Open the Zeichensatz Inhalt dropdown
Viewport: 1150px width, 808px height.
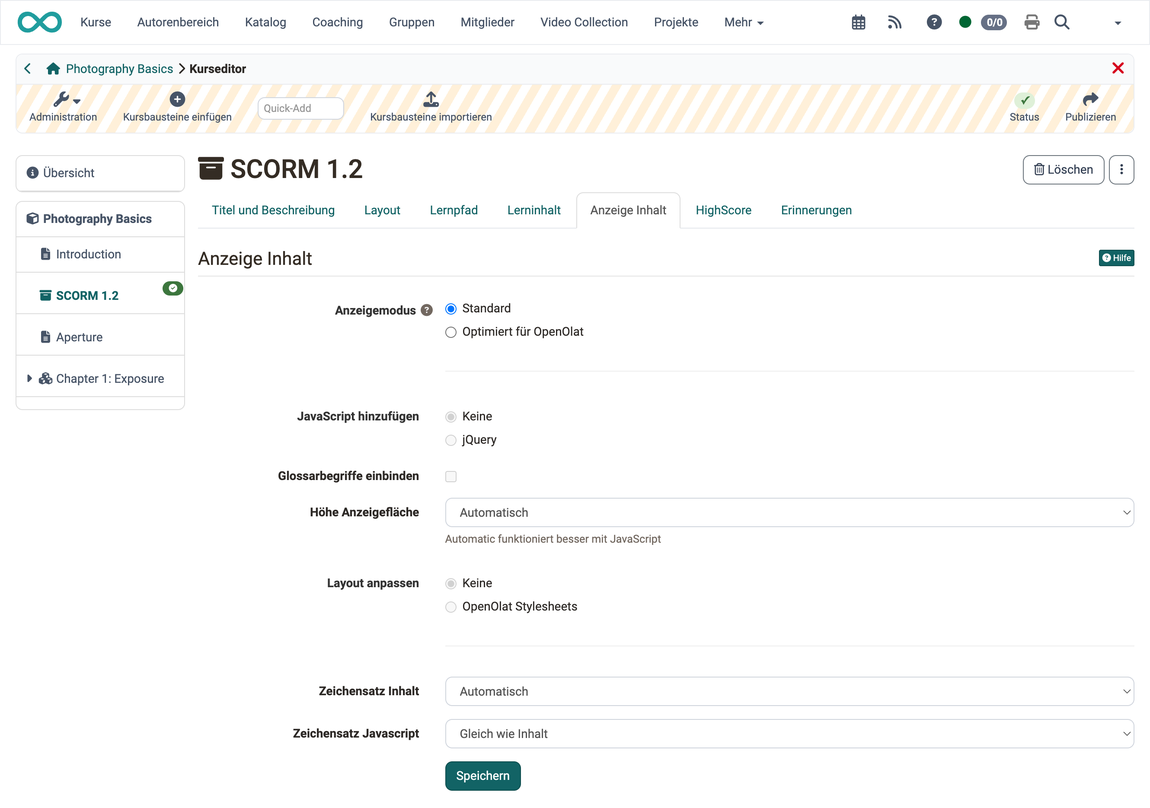pos(789,691)
